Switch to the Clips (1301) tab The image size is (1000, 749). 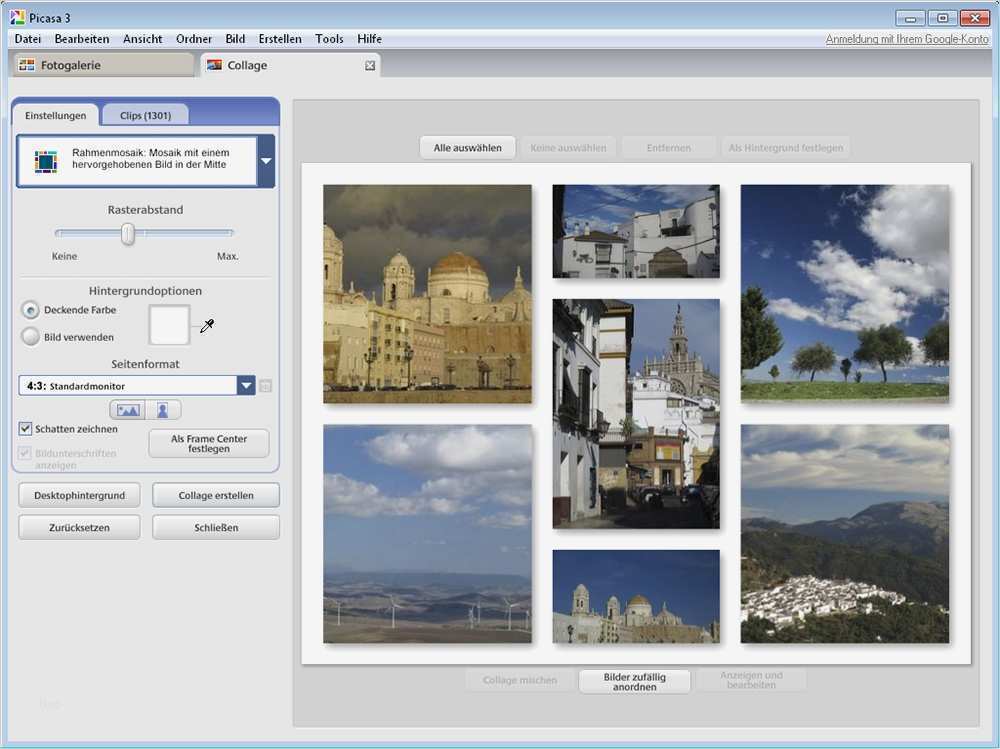coord(145,115)
